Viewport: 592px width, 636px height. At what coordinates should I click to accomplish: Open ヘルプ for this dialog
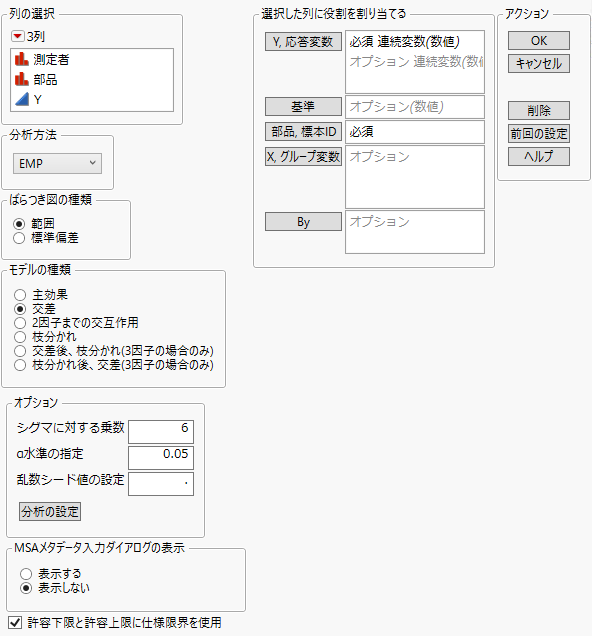539,157
